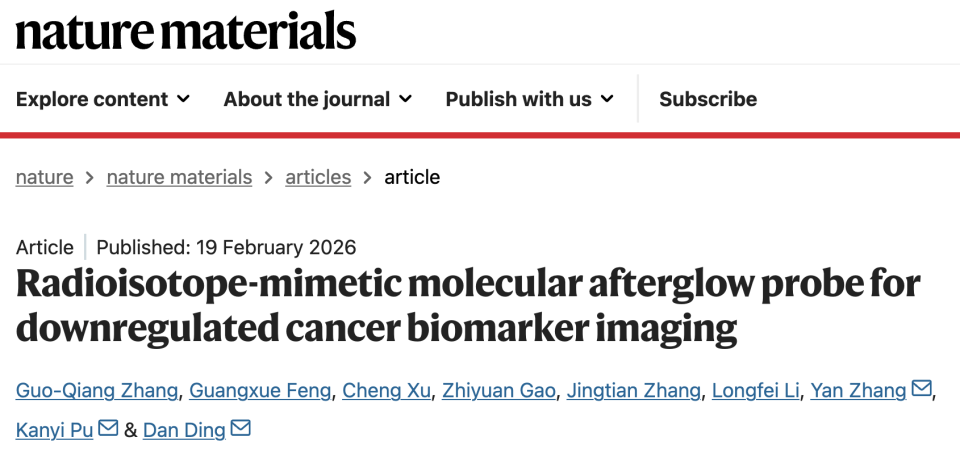This screenshot has width=960, height=454.
Task: Click author name Jingtian Zhang
Action: click(x=634, y=390)
